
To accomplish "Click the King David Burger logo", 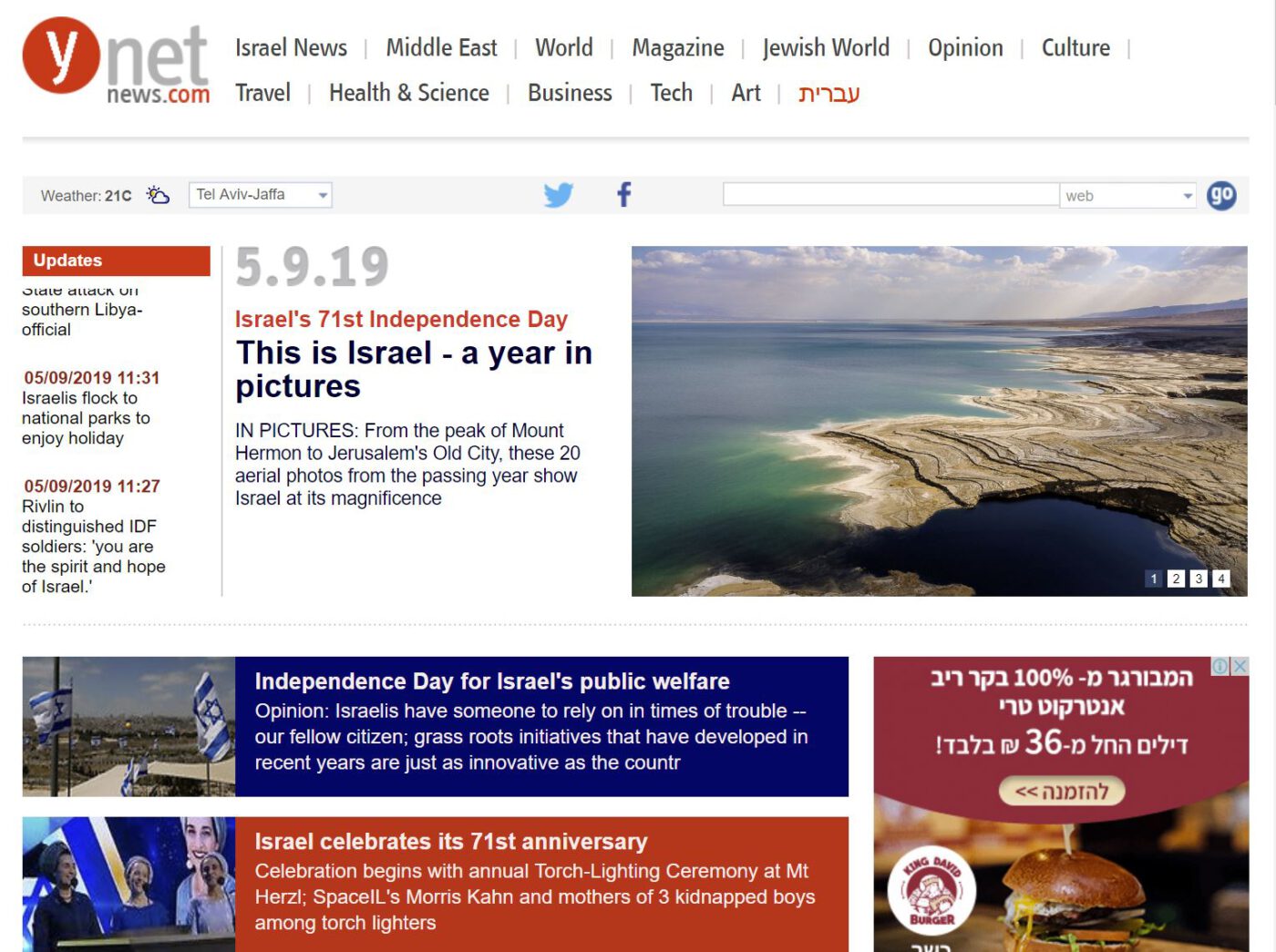I will click(931, 891).
